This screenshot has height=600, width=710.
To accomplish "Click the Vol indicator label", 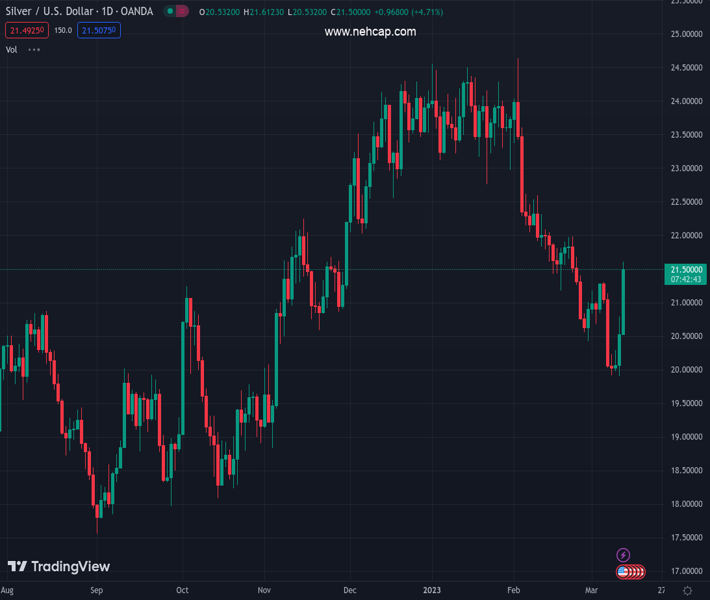I will (x=11, y=49).
